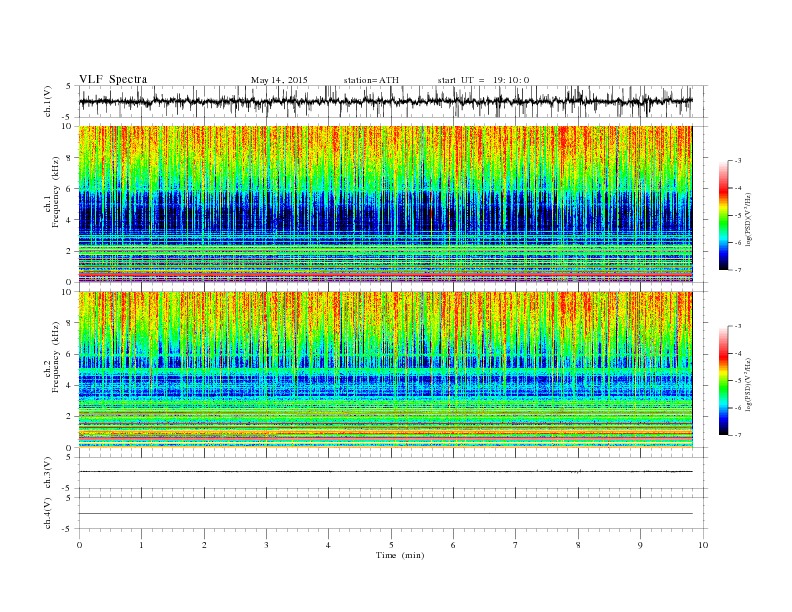The height and width of the screenshot is (612, 792).
Task: Click the ch.2 spectrogram color scale bar
Action: click(x=724, y=381)
